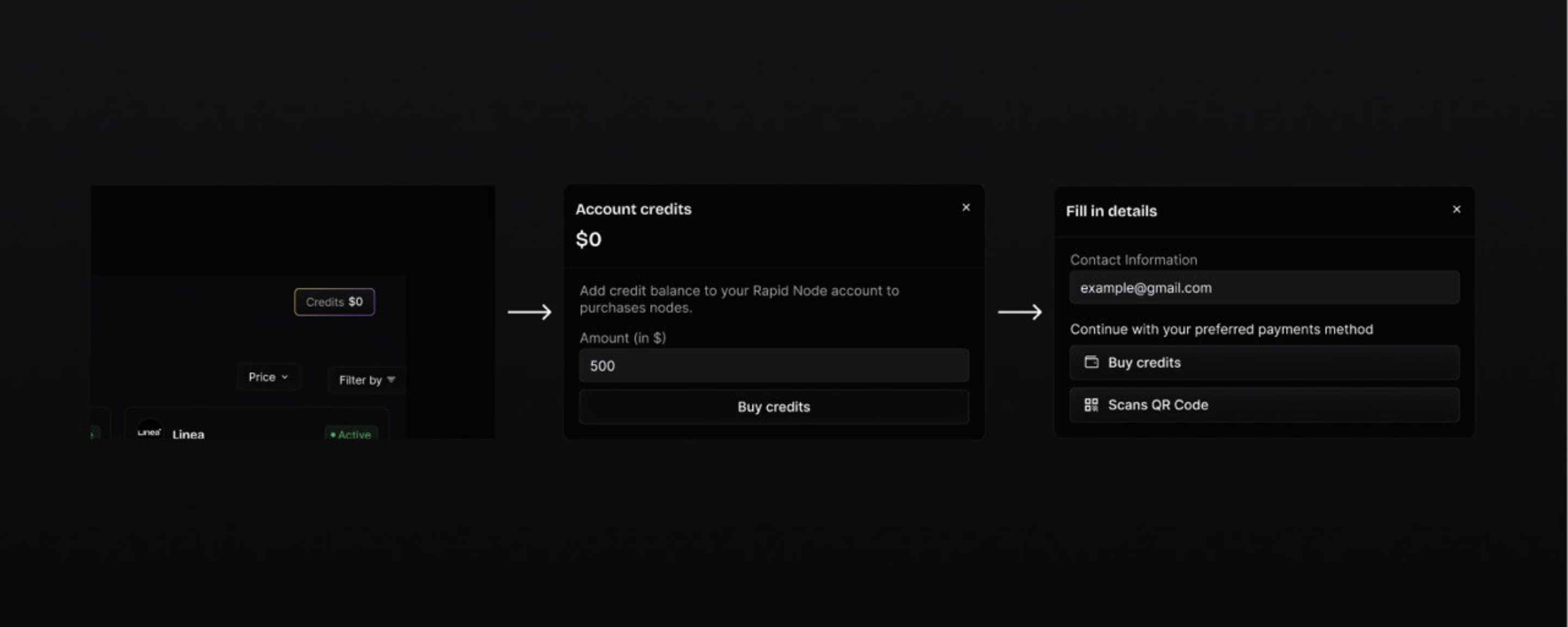Choose Buy credits payment method option

pyautogui.click(x=1264, y=363)
